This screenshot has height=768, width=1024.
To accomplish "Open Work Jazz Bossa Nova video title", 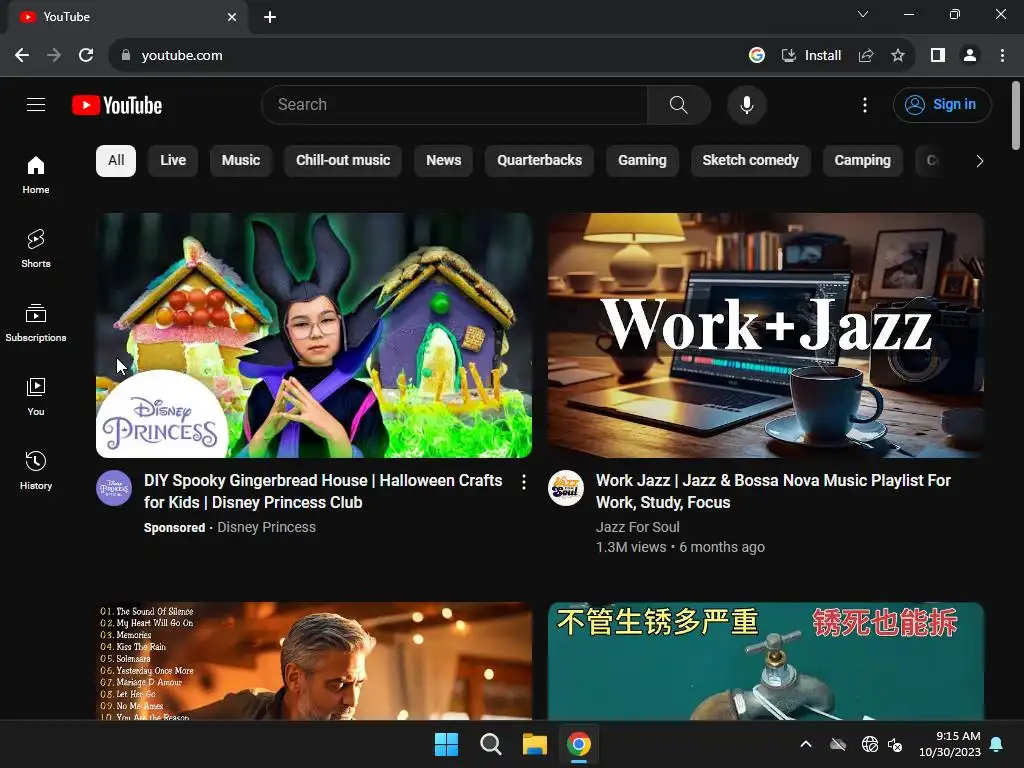I will 773,491.
